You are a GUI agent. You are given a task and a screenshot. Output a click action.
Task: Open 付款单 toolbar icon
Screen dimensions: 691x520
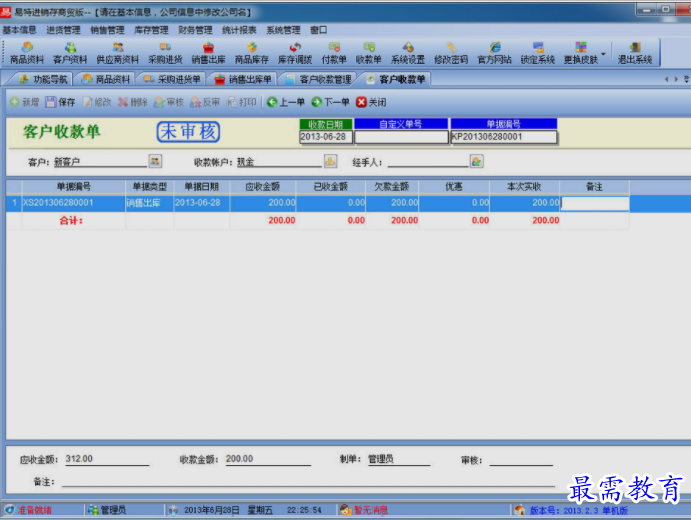coord(334,53)
